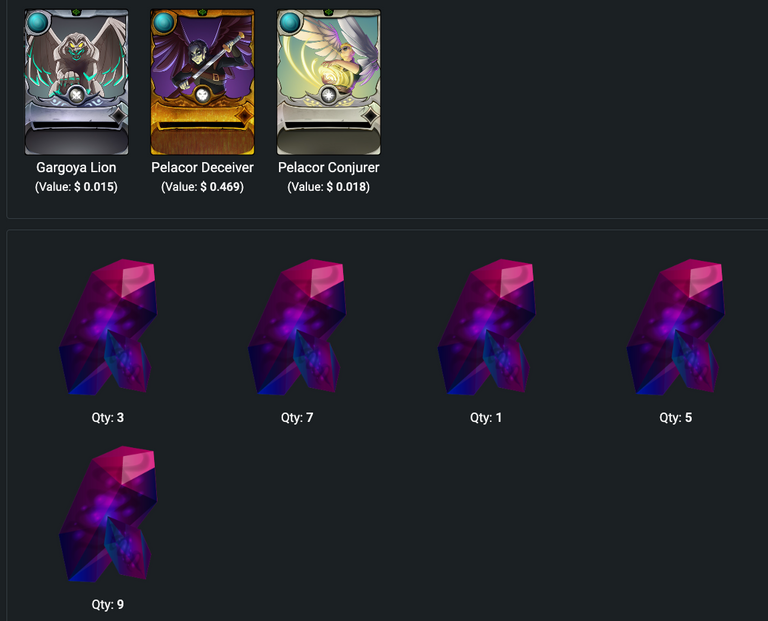The image size is (768, 621).
Task: Click the purple crystal with Qty: 3
Action: (108, 327)
